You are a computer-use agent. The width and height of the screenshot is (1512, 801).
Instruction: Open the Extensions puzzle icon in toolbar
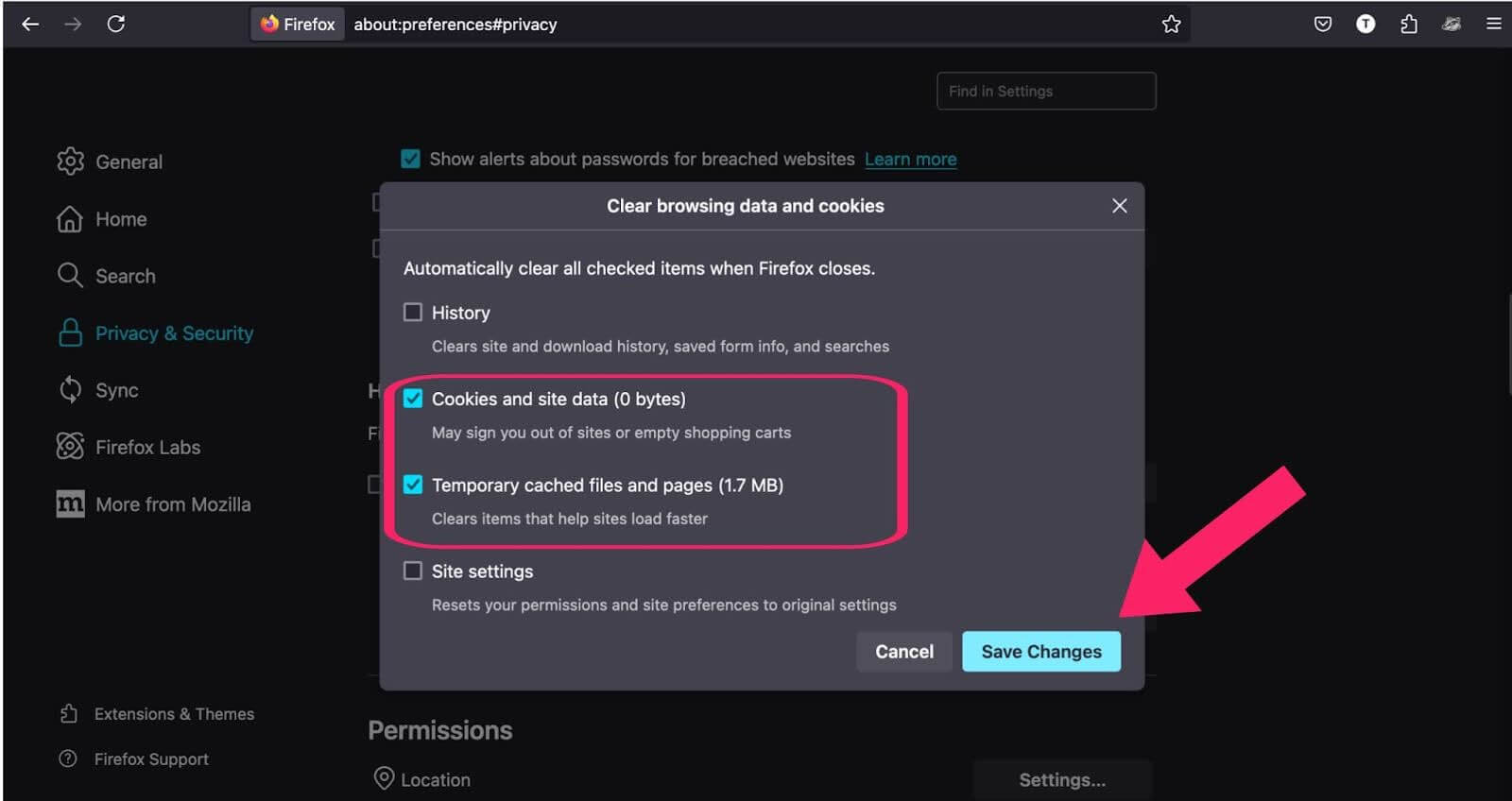tap(1408, 24)
